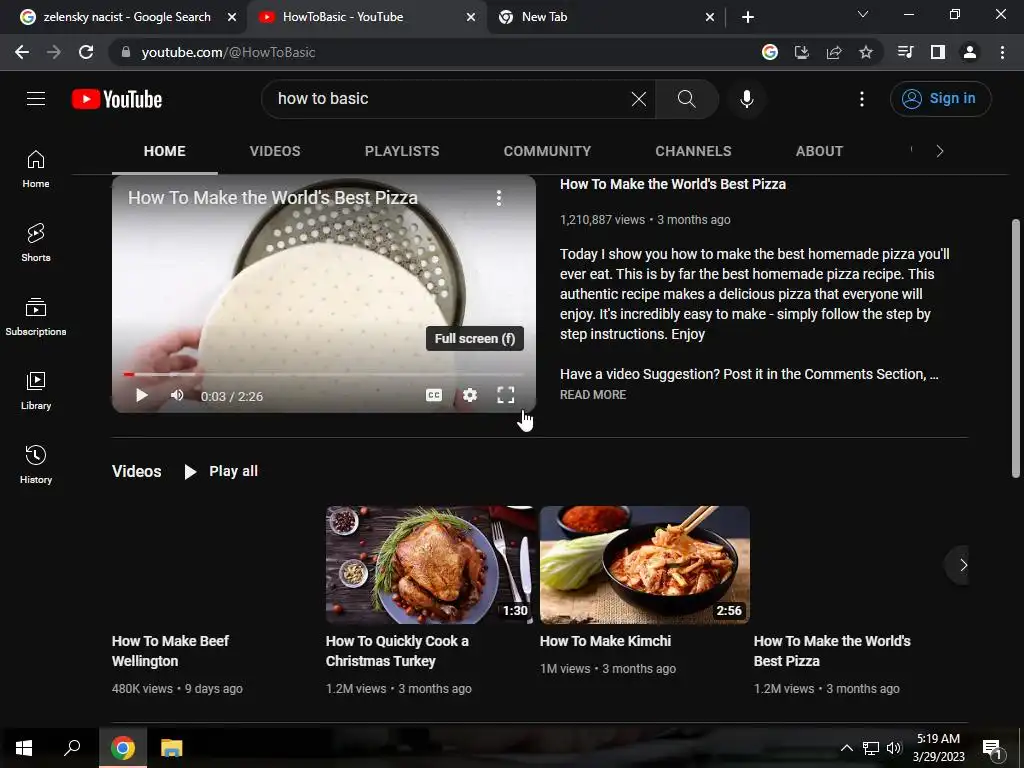Open the Windows notification center

click(993, 749)
